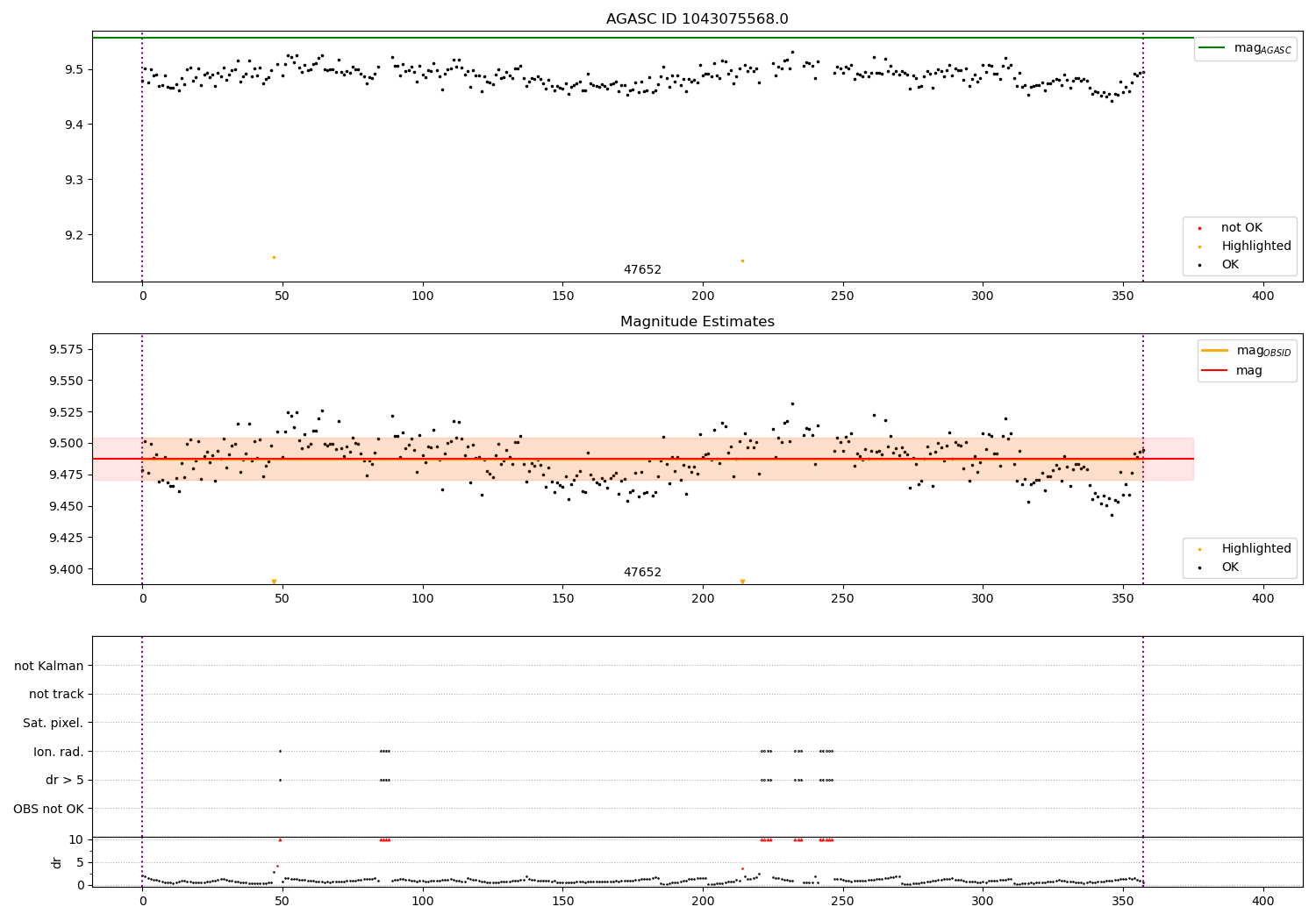1316x921 pixels.
Task: Click the orange triangle near x=47 in Magnitude Estimates
Action: [x=274, y=582]
